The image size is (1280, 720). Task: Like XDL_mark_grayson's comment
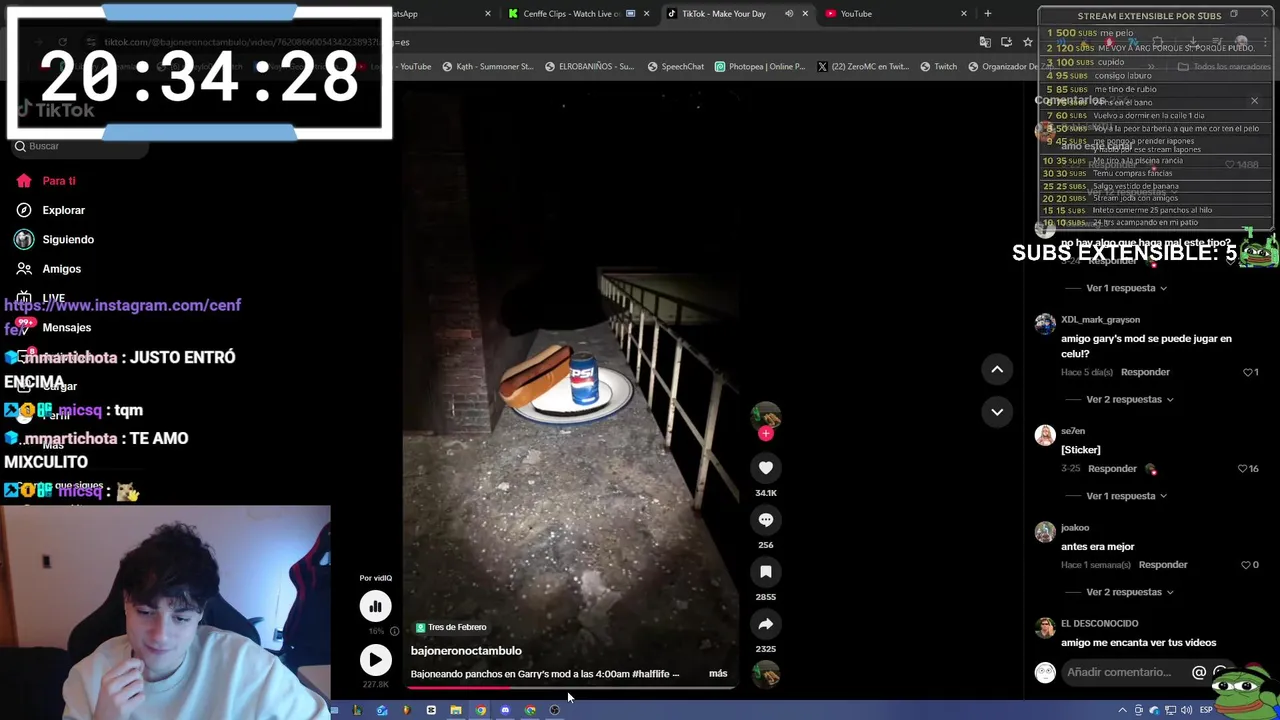coord(1248,372)
